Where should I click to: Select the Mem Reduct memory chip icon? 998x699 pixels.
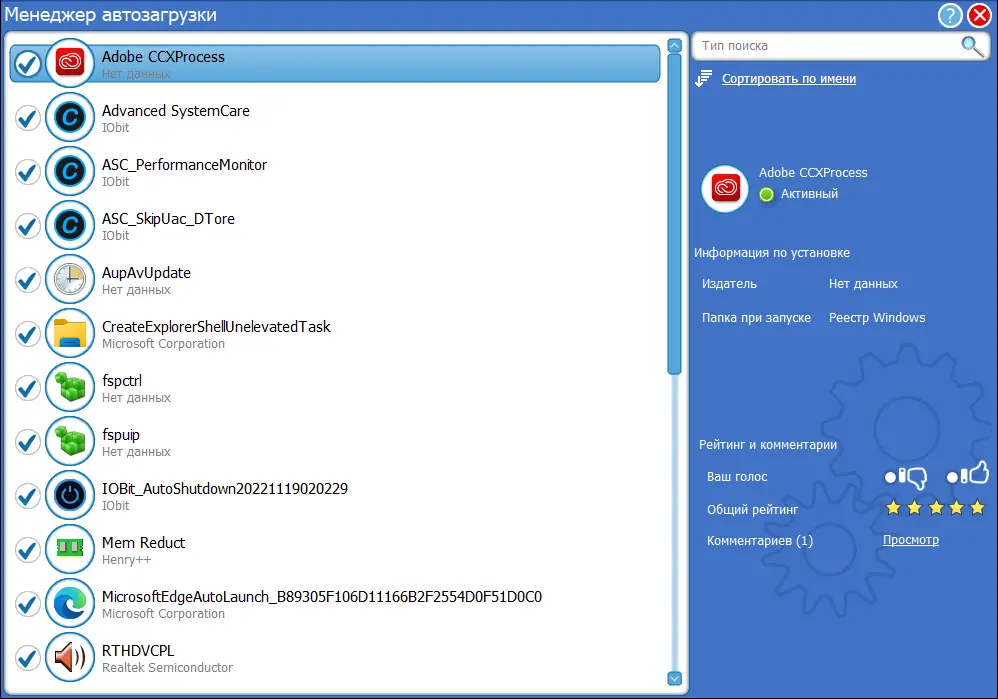click(70, 549)
